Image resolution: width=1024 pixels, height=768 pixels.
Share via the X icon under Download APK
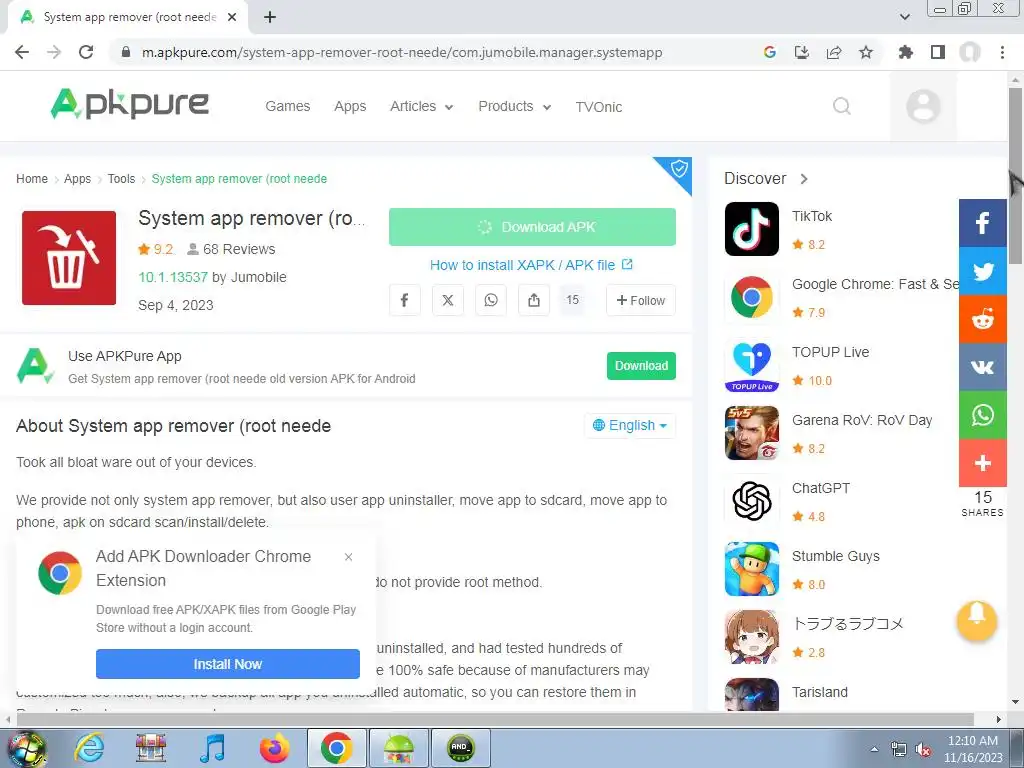click(447, 300)
